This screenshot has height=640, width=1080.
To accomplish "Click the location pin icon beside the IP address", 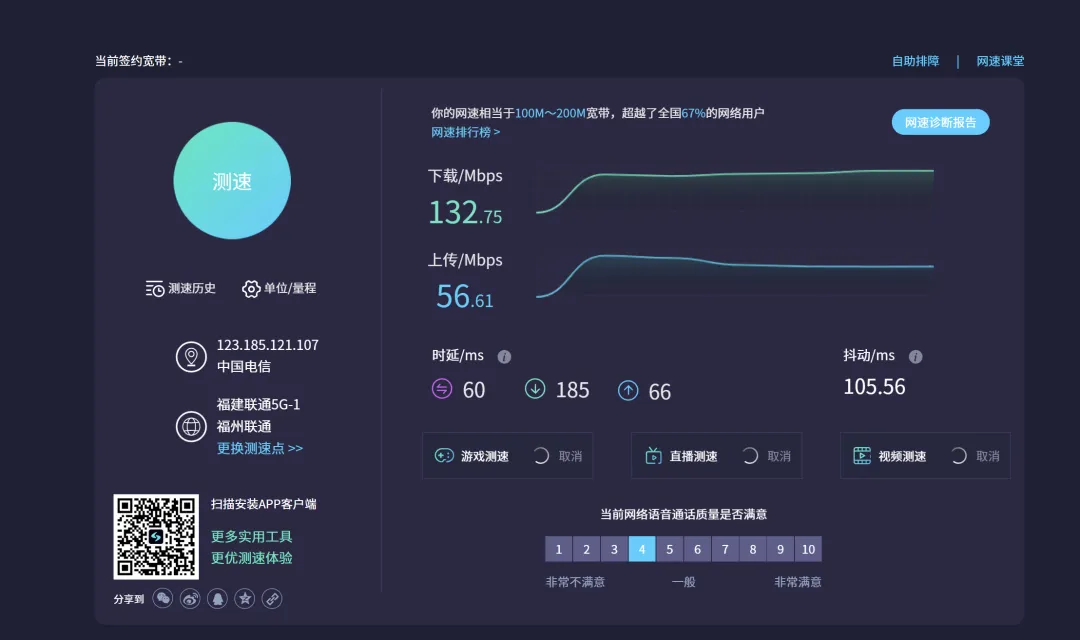I will pos(191,357).
